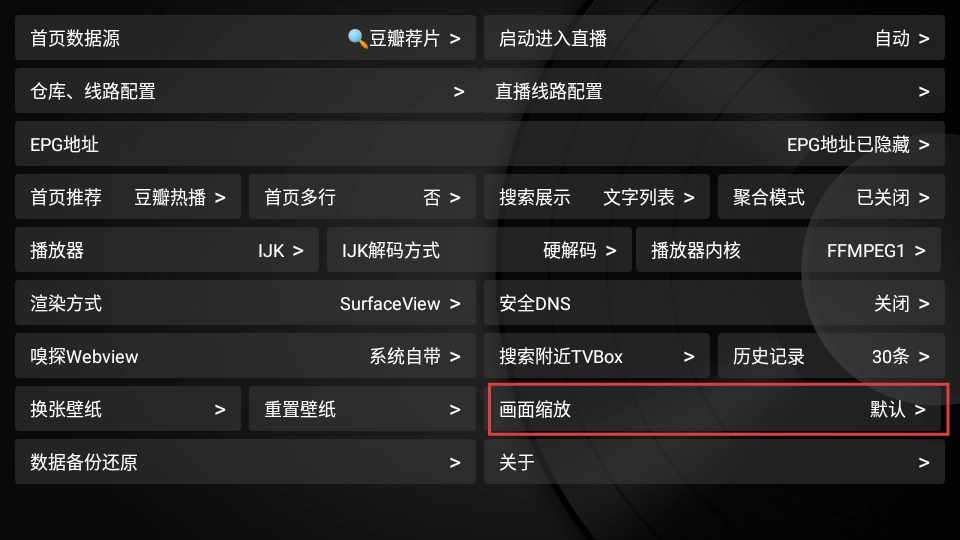Open 数据备份还原 entry

coord(245,462)
